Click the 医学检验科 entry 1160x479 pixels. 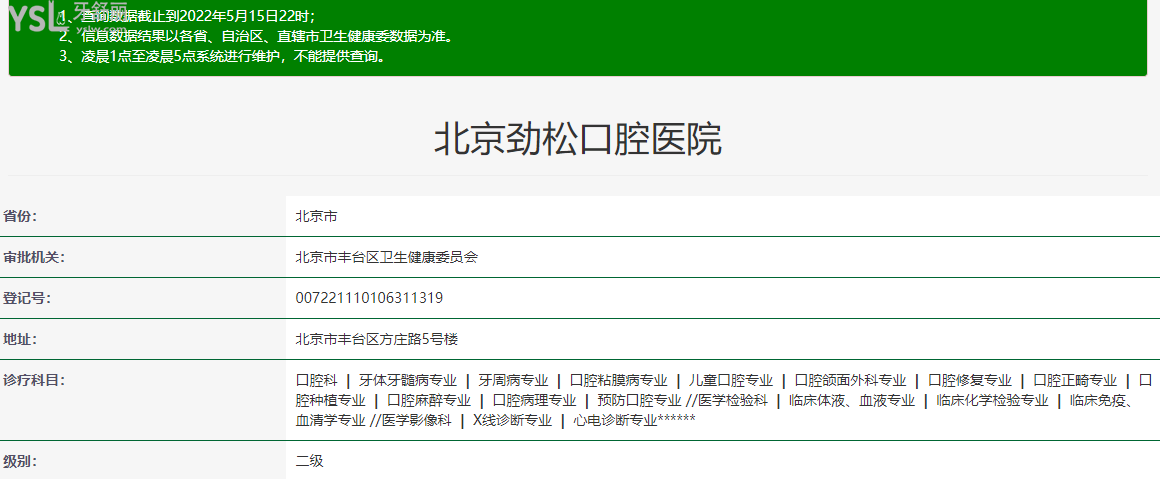pos(734,401)
